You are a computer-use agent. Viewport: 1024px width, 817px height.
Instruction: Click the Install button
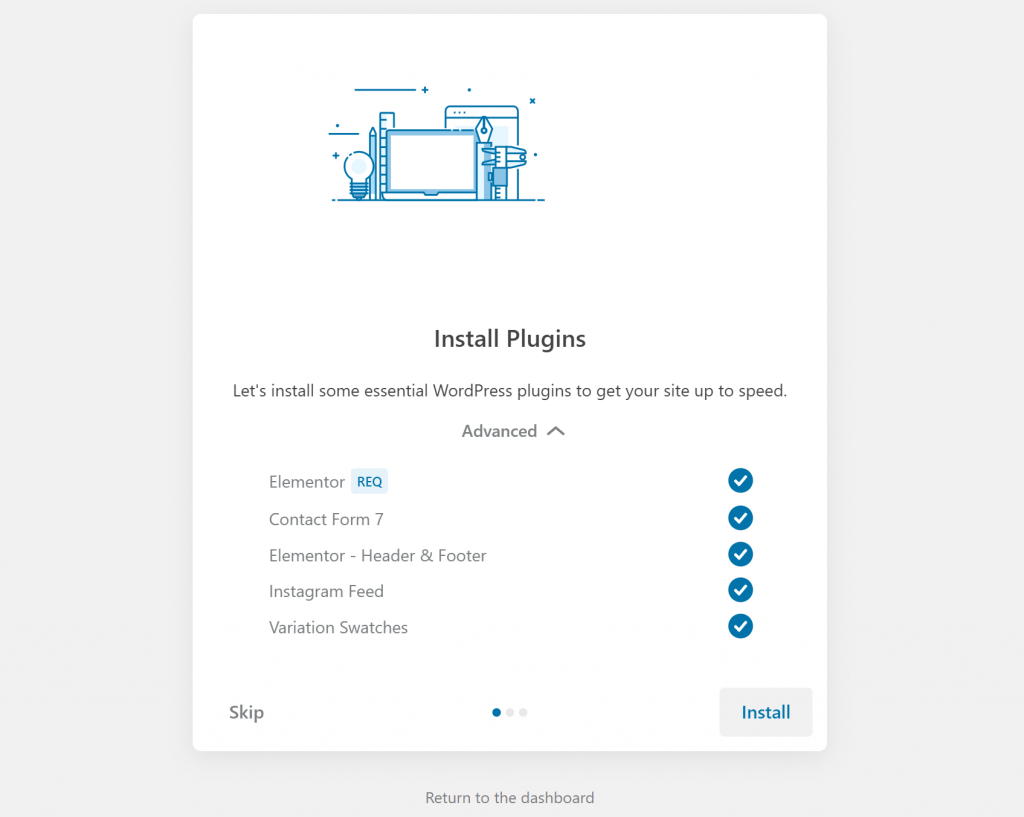coord(765,712)
